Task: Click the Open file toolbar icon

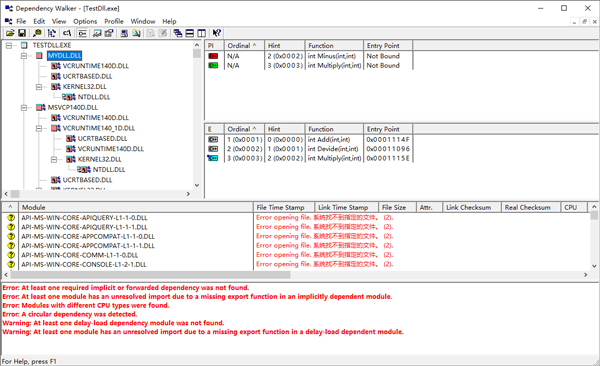Action: pos(10,33)
